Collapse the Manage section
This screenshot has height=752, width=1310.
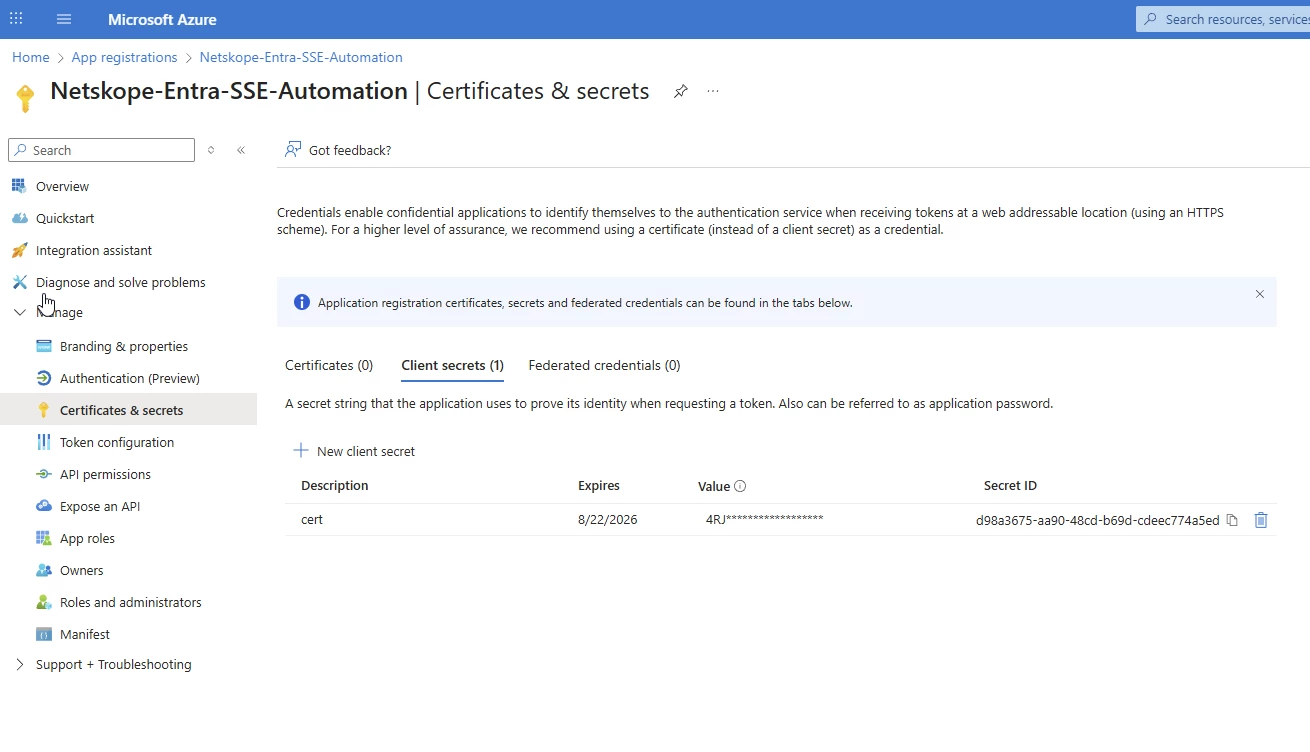[19, 312]
